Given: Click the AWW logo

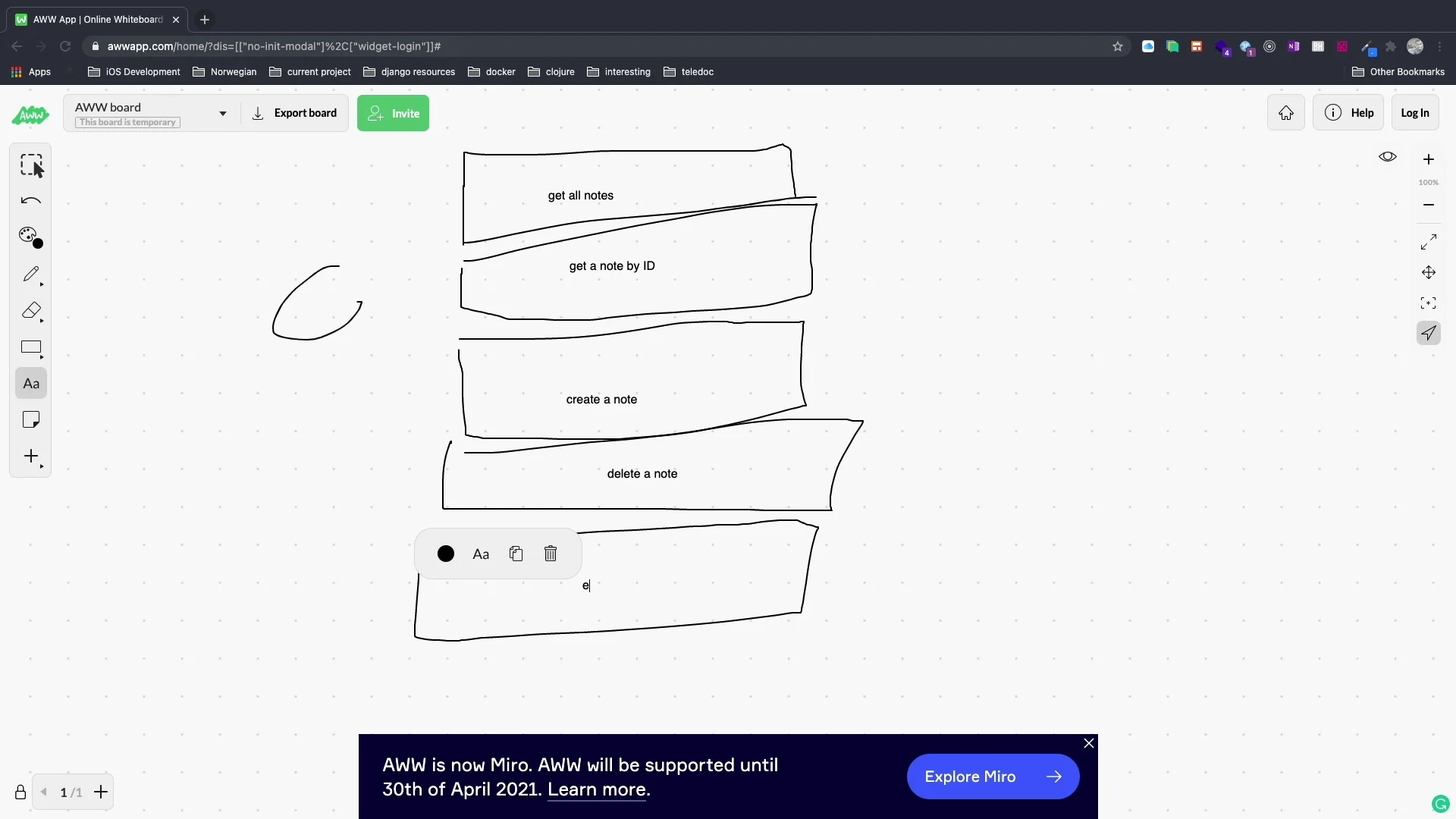Looking at the screenshot, I should 30,115.
